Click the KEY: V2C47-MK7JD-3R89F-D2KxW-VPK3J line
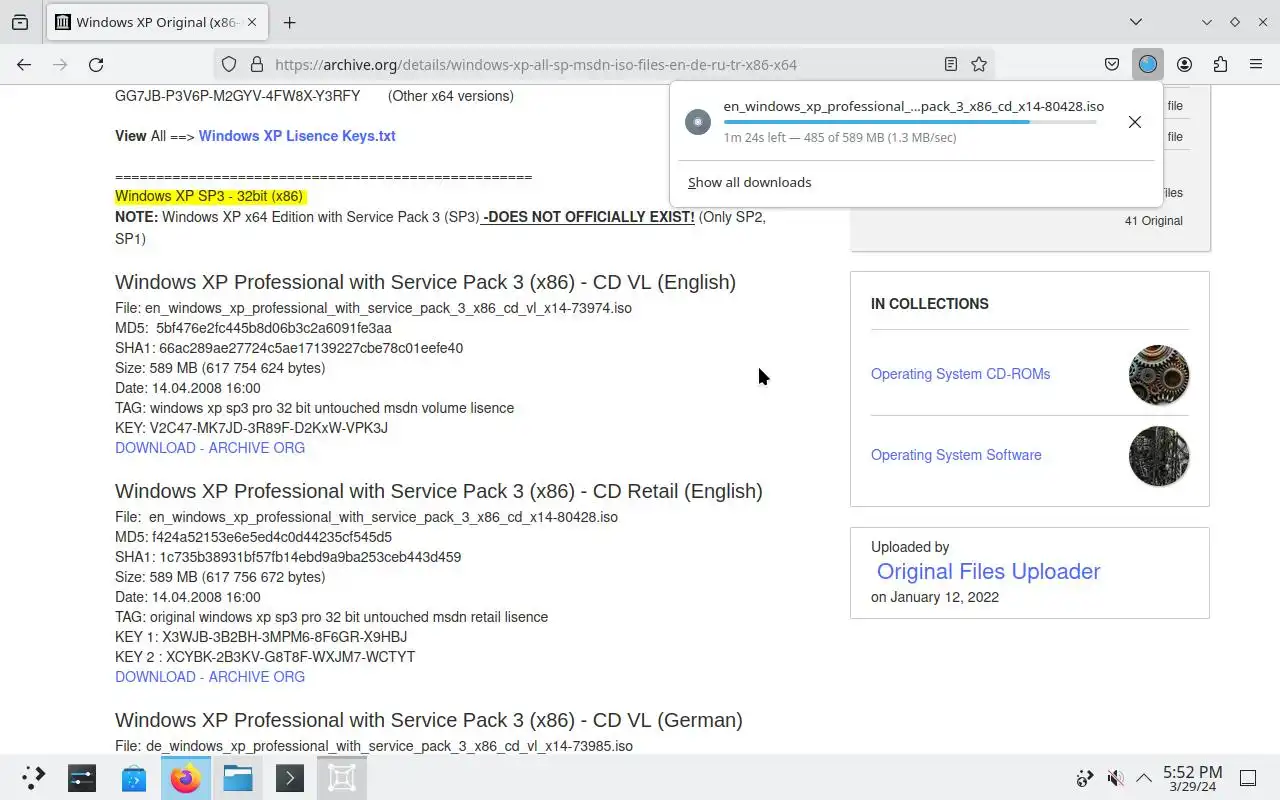Viewport: 1280px width, 800px height. pyautogui.click(x=251, y=428)
